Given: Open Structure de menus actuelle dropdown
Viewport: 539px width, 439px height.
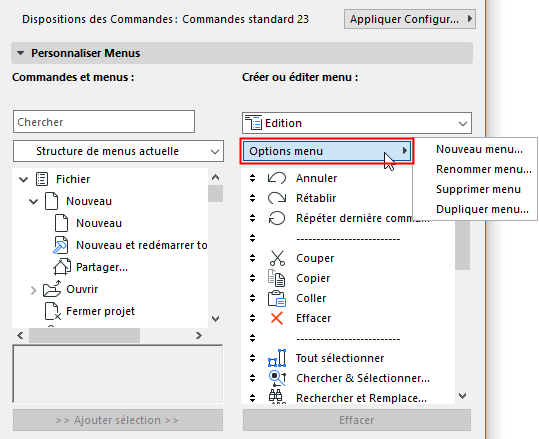Looking at the screenshot, I should coord(118,151).
